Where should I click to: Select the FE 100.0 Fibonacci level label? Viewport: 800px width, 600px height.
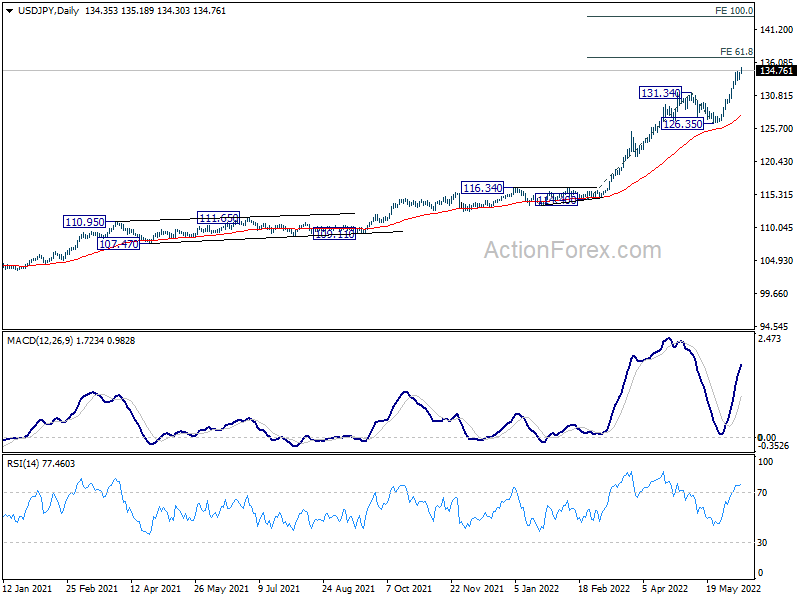coord(734,10)
